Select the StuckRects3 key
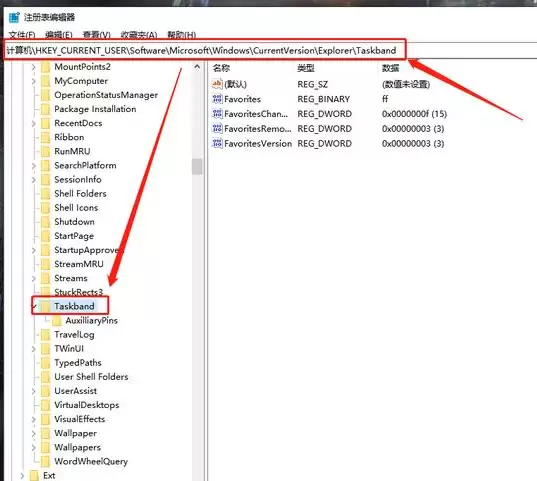 [78, 292]
